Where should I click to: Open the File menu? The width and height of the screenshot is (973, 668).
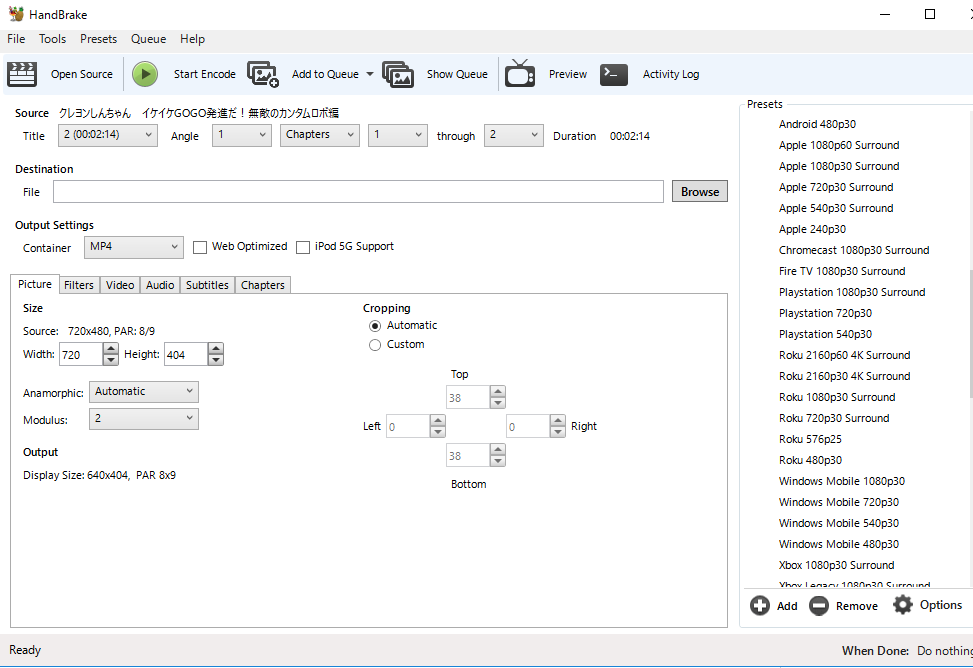(x=16, y=38)
